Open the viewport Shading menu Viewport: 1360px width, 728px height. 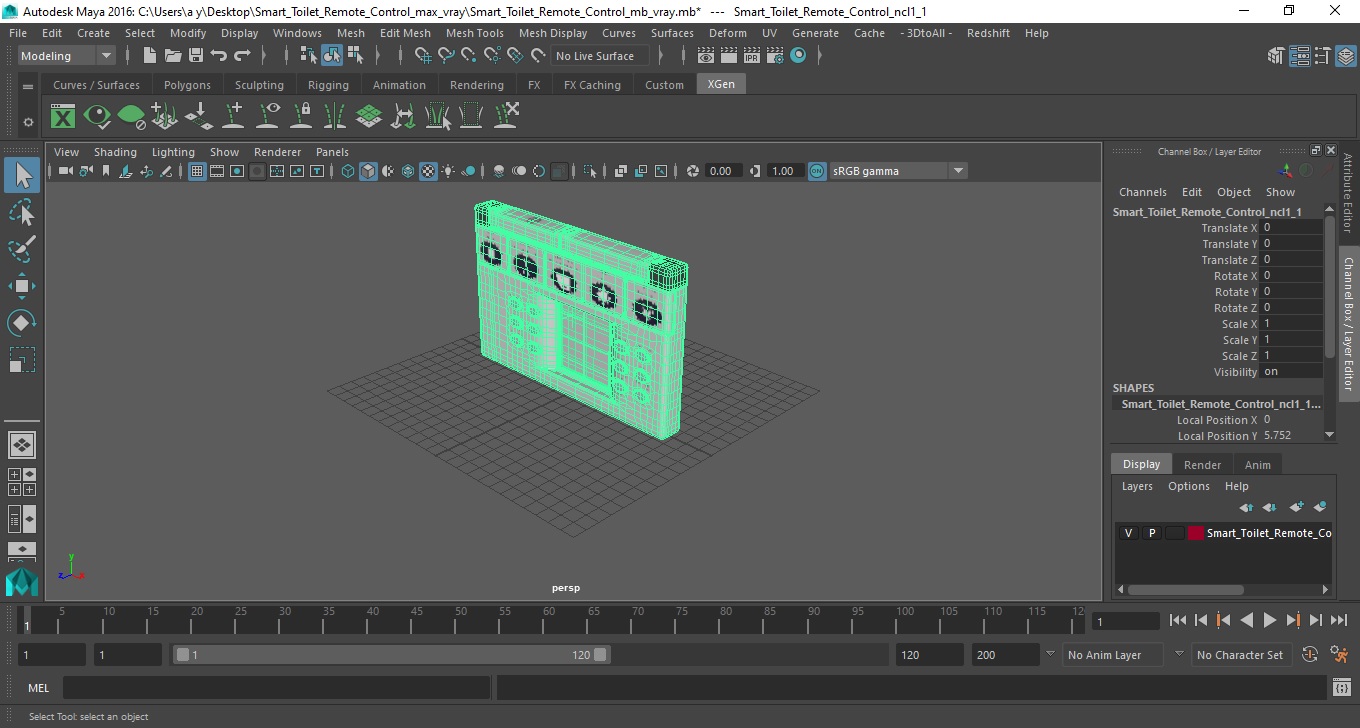coord(115,152)
